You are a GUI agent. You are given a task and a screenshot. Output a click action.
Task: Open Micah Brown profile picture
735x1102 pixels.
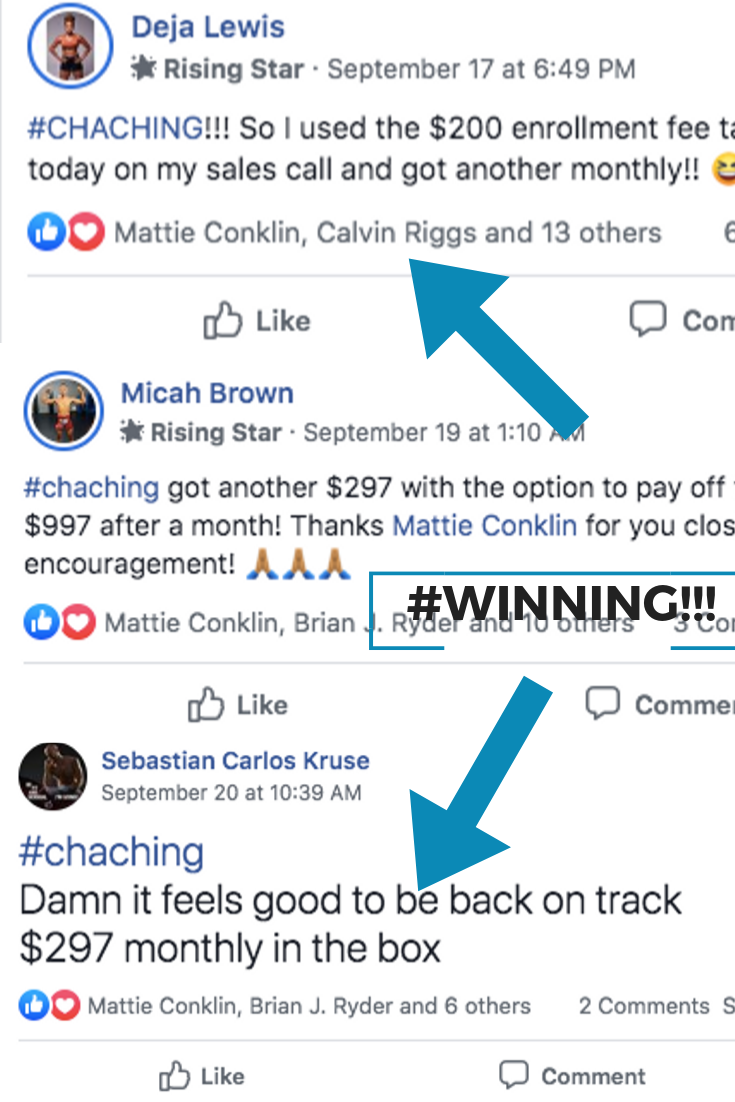tap(64, 411)
